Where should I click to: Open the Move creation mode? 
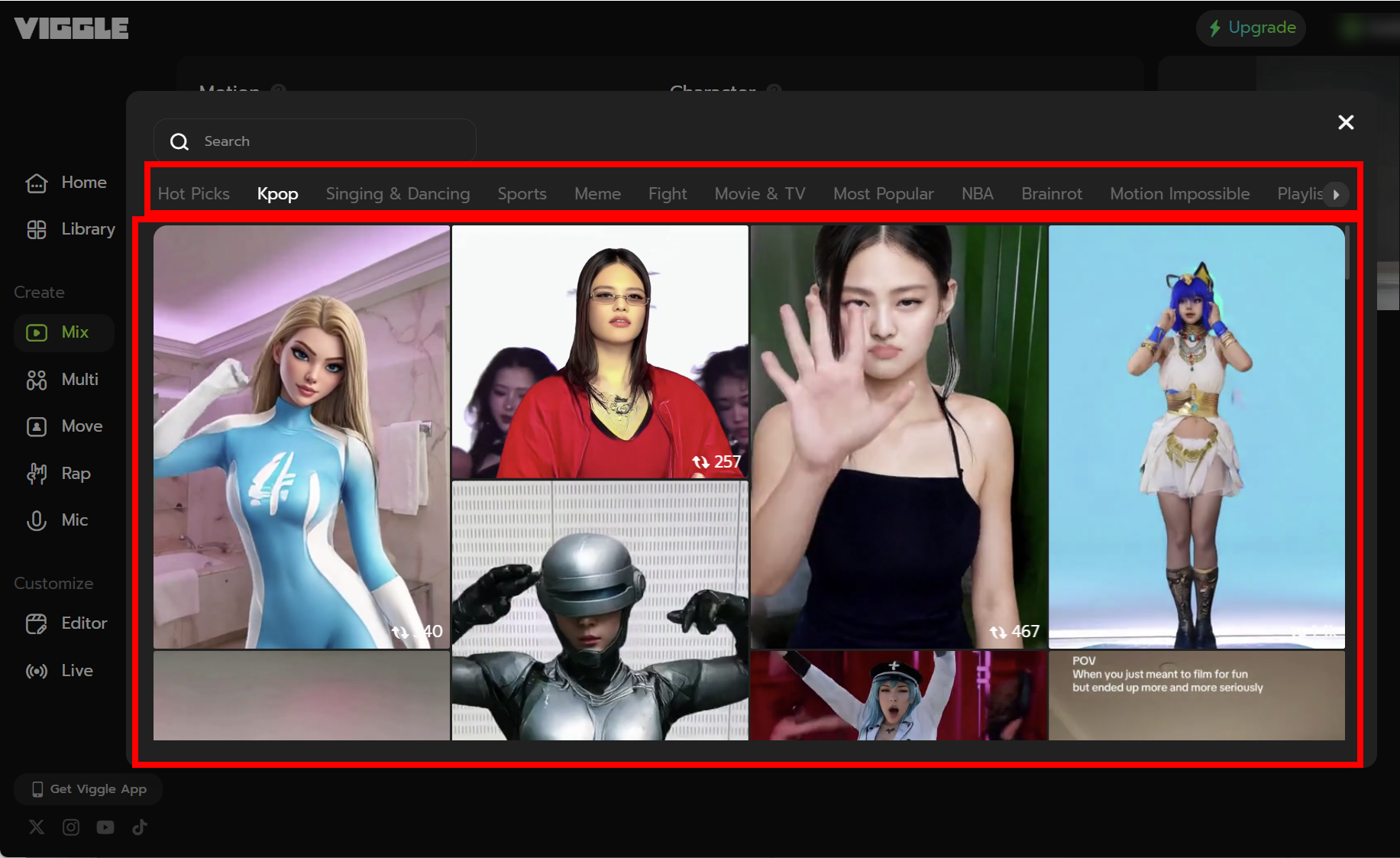coord(64,426)
